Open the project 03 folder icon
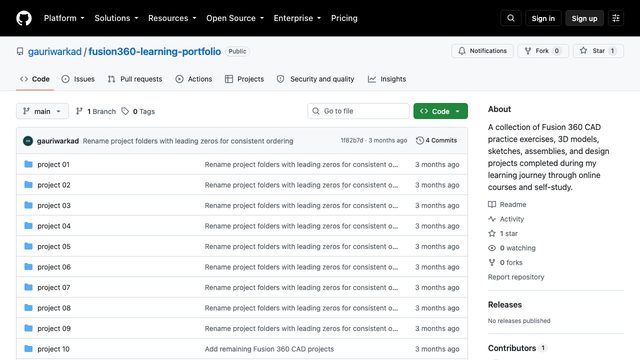The image size is (640, 360). coord(28,205)
